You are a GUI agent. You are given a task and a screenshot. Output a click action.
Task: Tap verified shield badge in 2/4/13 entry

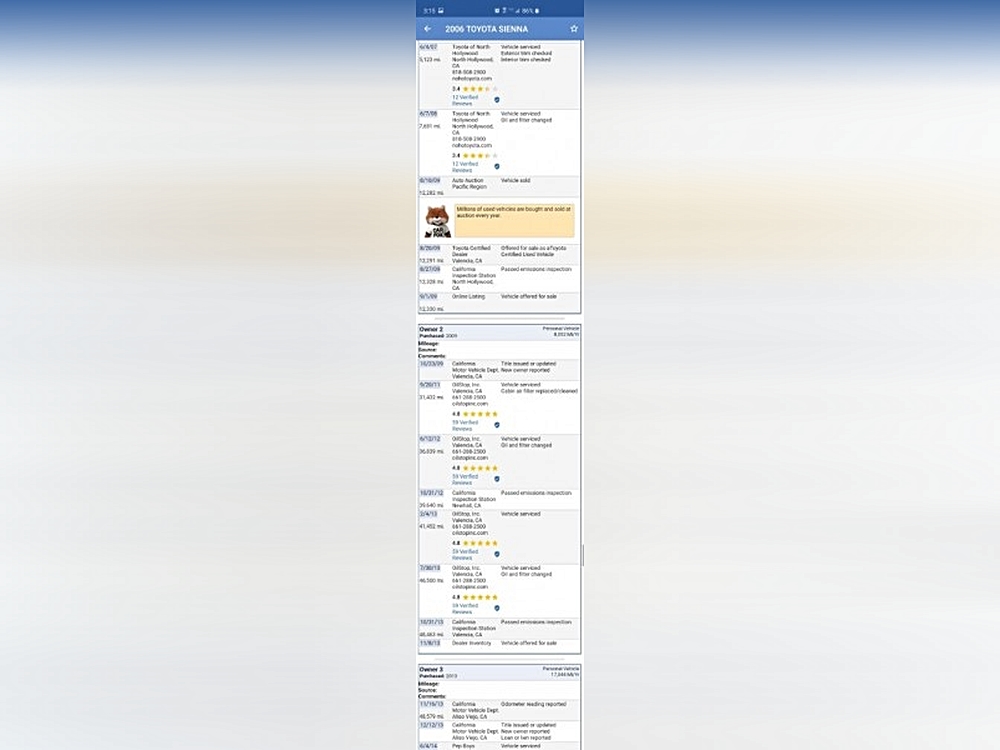[497, 554]
